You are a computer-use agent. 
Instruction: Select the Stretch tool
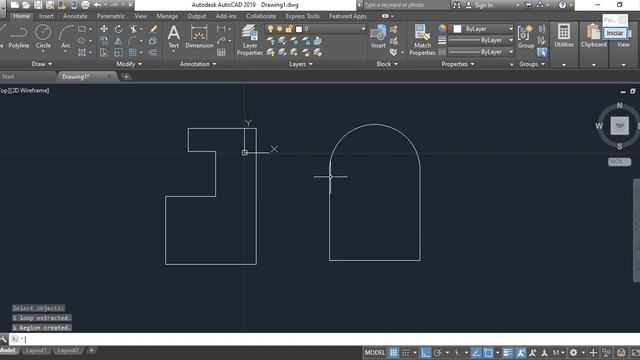(x=104, y=52)
